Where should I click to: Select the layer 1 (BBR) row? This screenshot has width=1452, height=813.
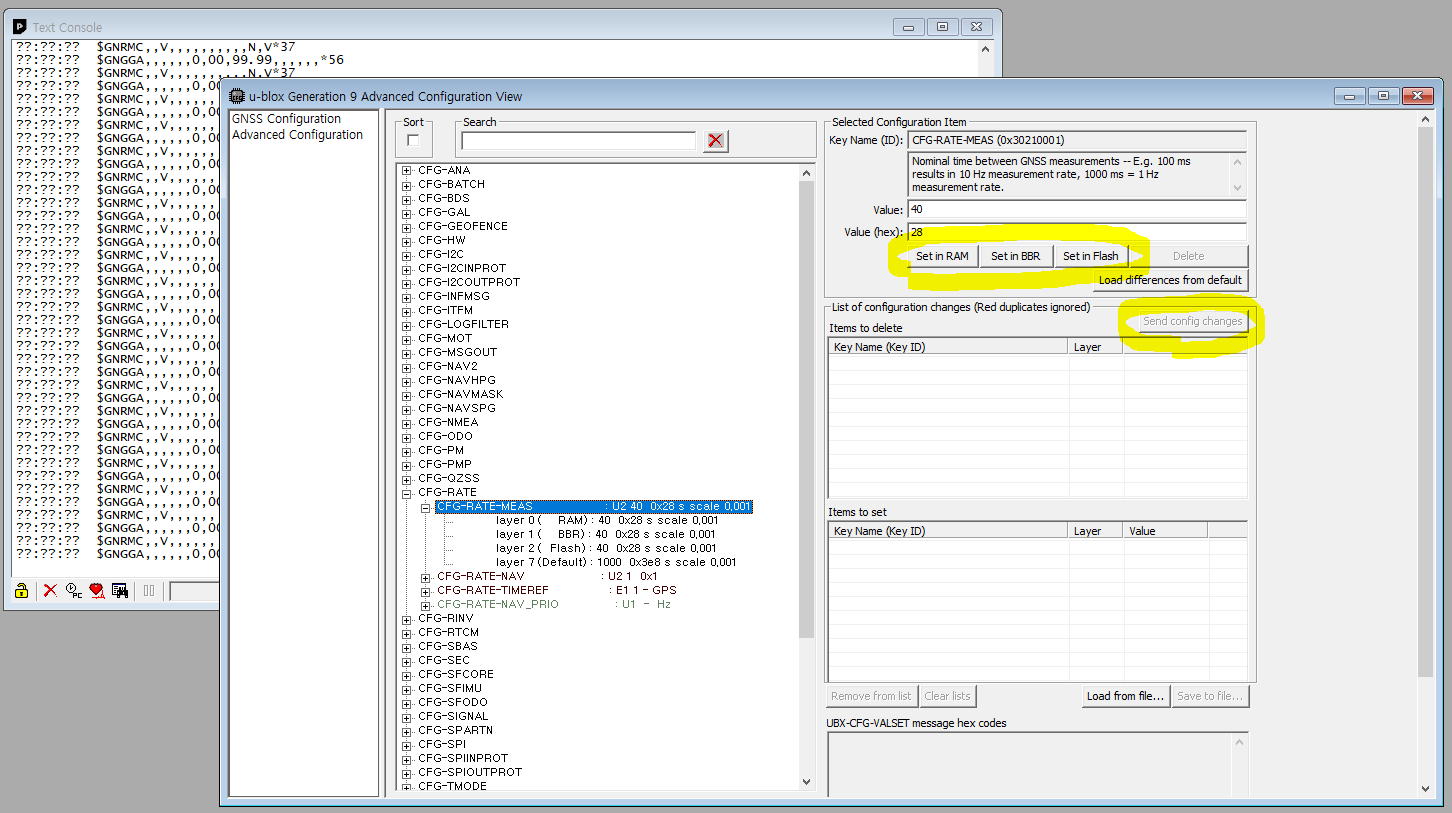click(x=606, y=534)
